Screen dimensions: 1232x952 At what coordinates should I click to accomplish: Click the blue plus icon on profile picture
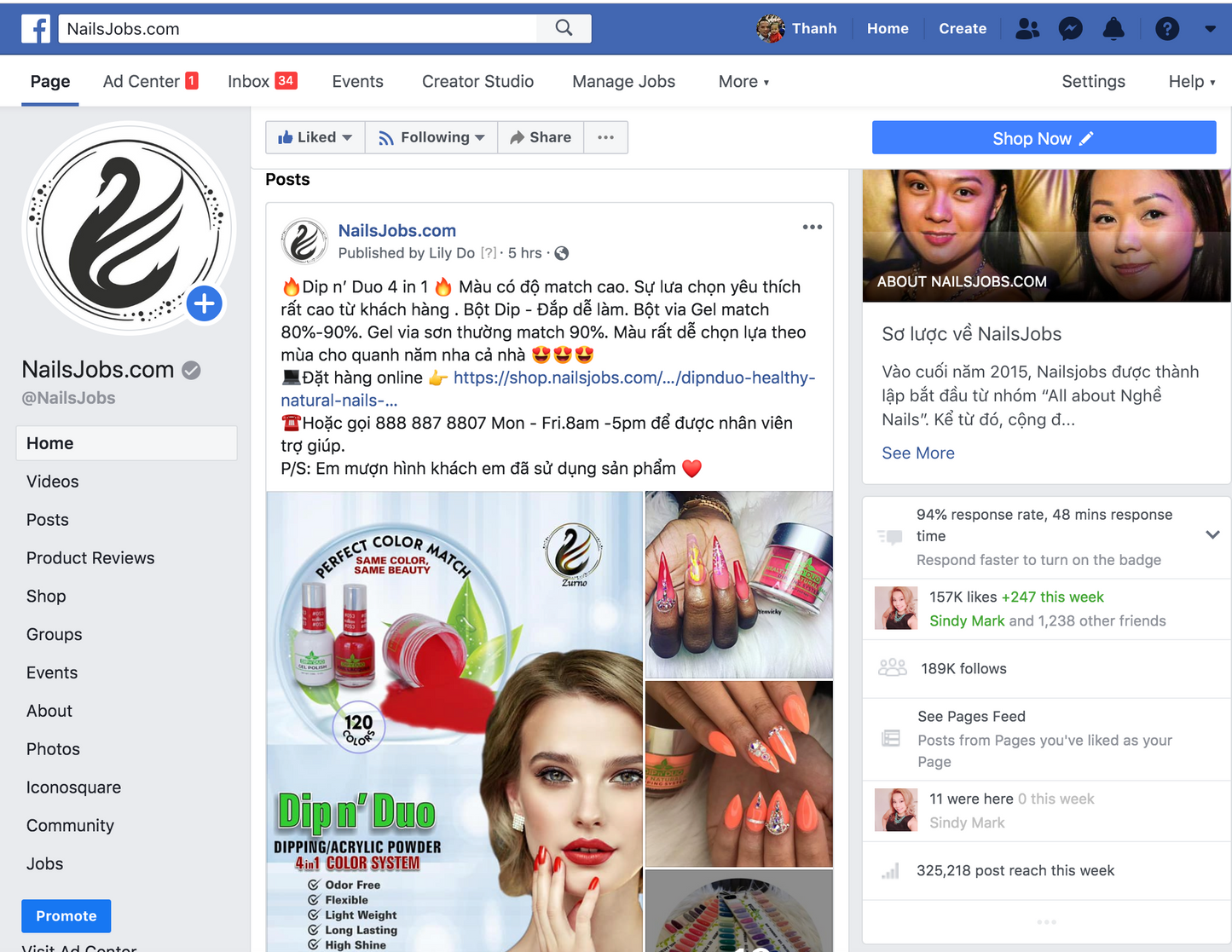pyautogui.click(x=205, y=303)
